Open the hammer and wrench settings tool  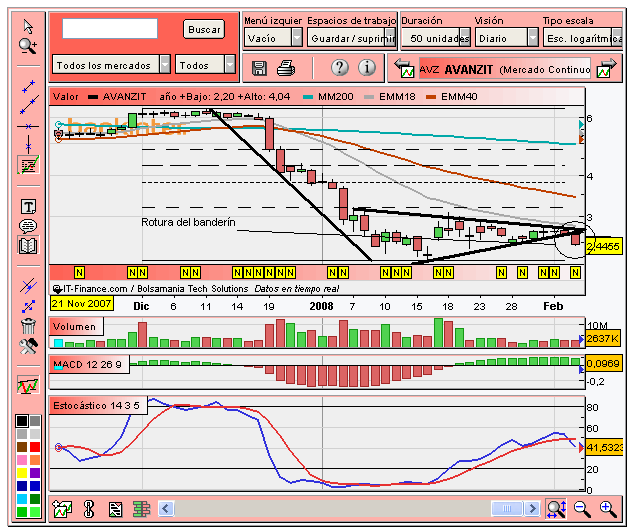[x=28, y=346]
